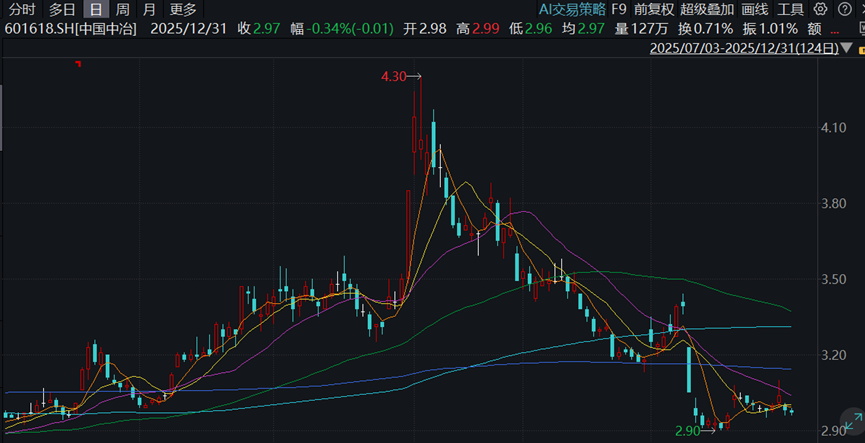Click the high price 高2.99

coord(478,29)
